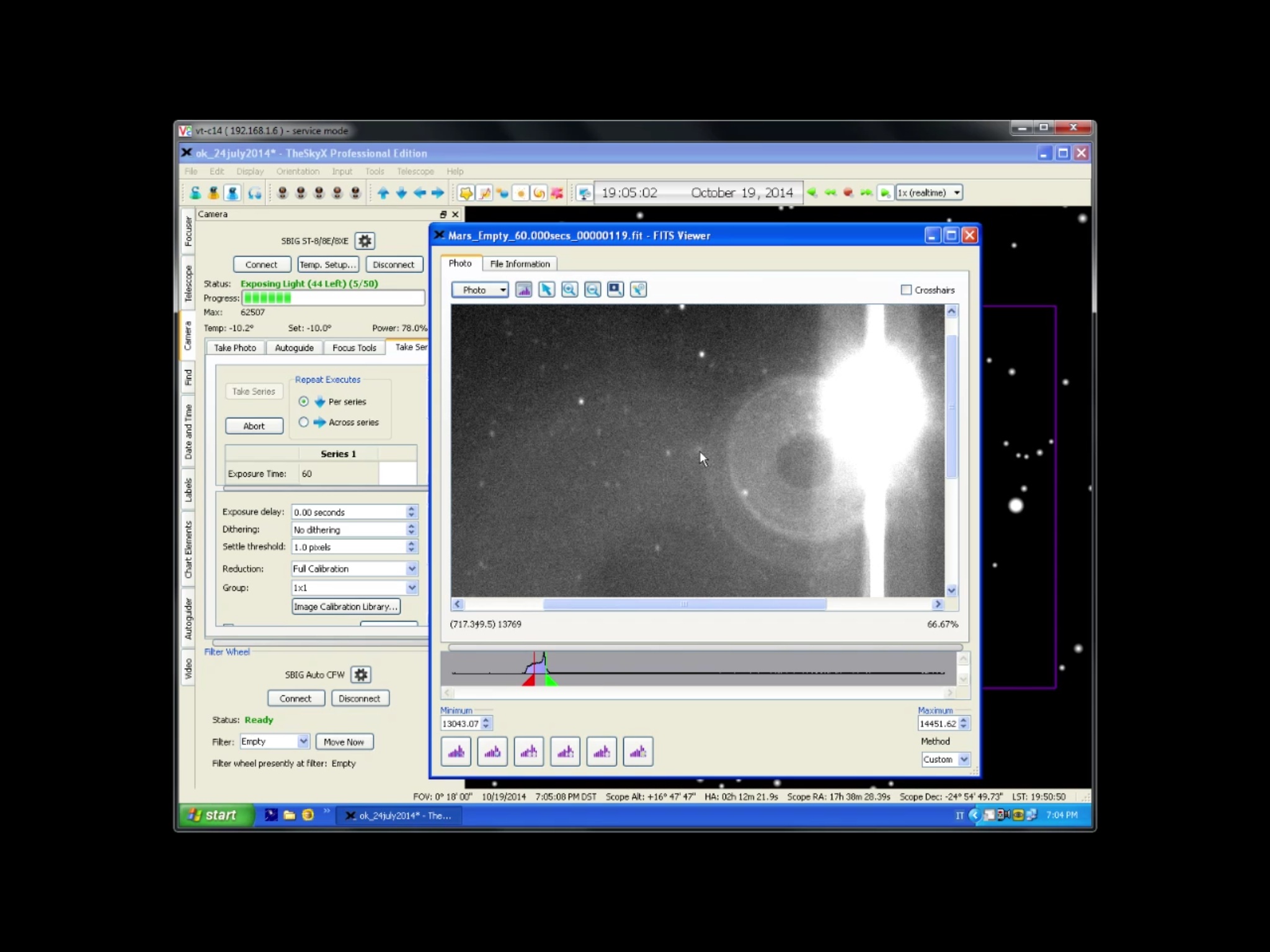Open SBIG Auto CFW settings gear
The width and height of the screenshot is (1270, 952).
coord(361,674)
